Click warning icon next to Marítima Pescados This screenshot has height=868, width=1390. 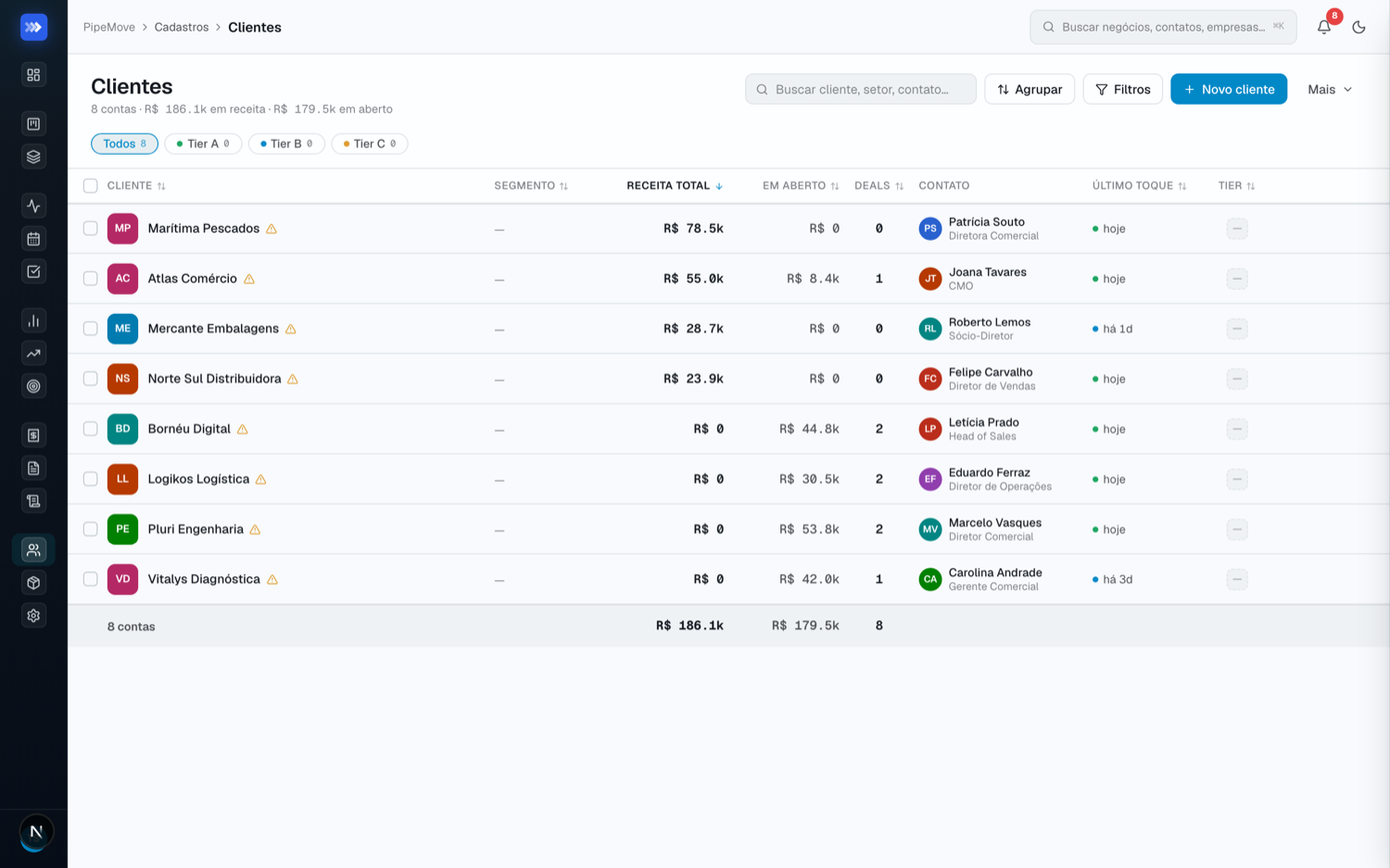pos(272,229)
